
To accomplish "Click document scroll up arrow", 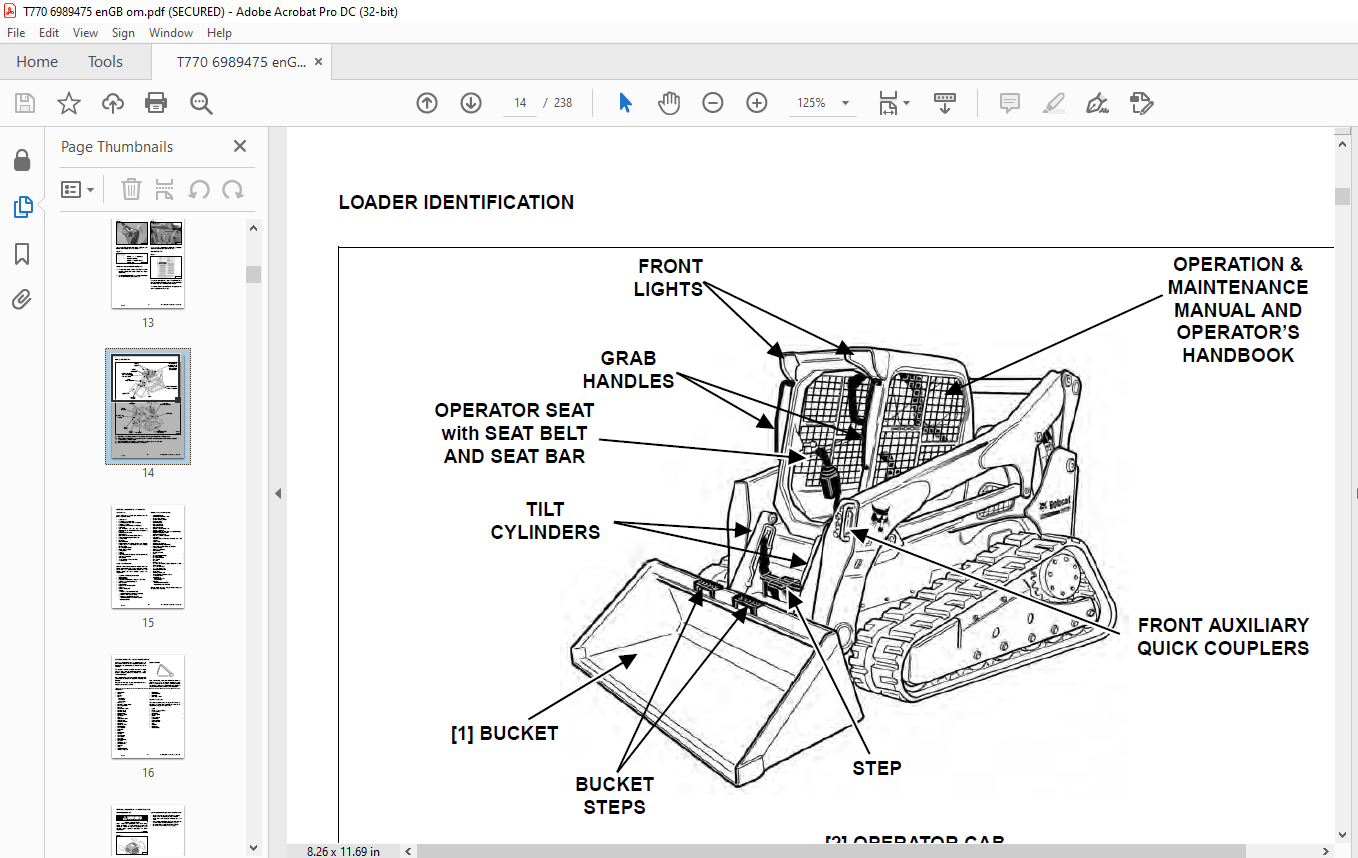I will pos(1342,143).
